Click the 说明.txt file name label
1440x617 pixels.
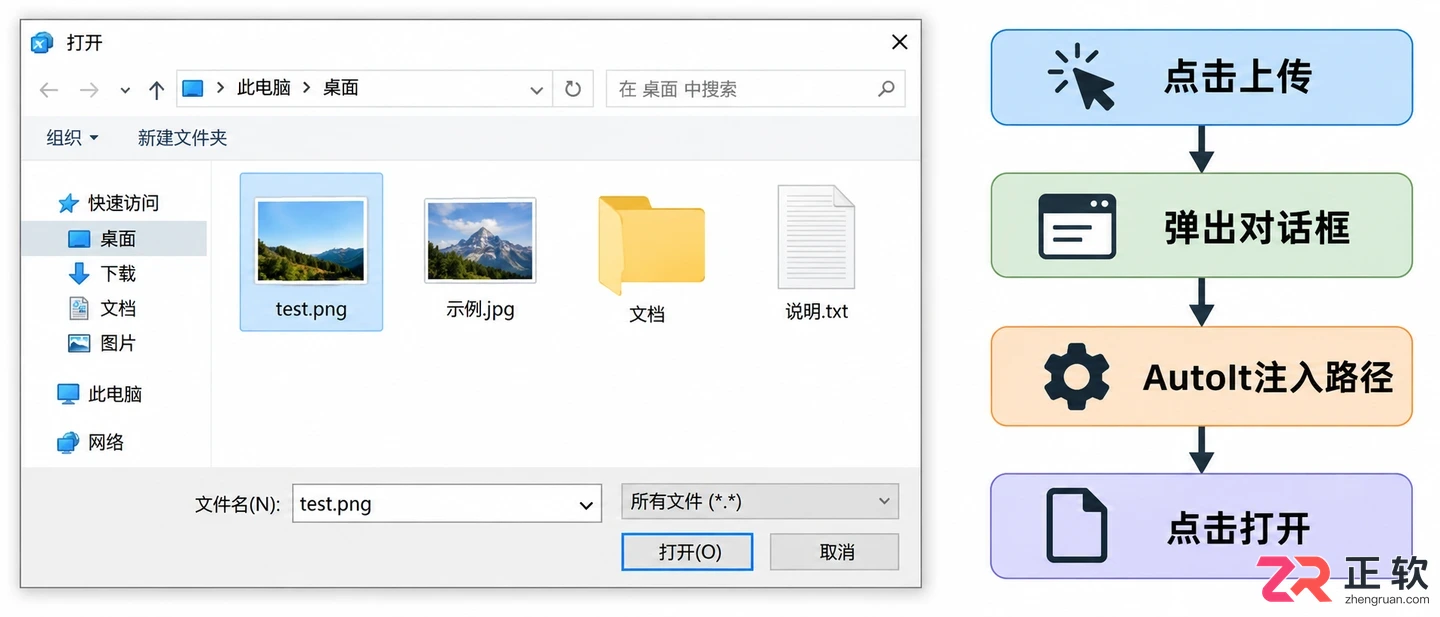tap(817, 312)
